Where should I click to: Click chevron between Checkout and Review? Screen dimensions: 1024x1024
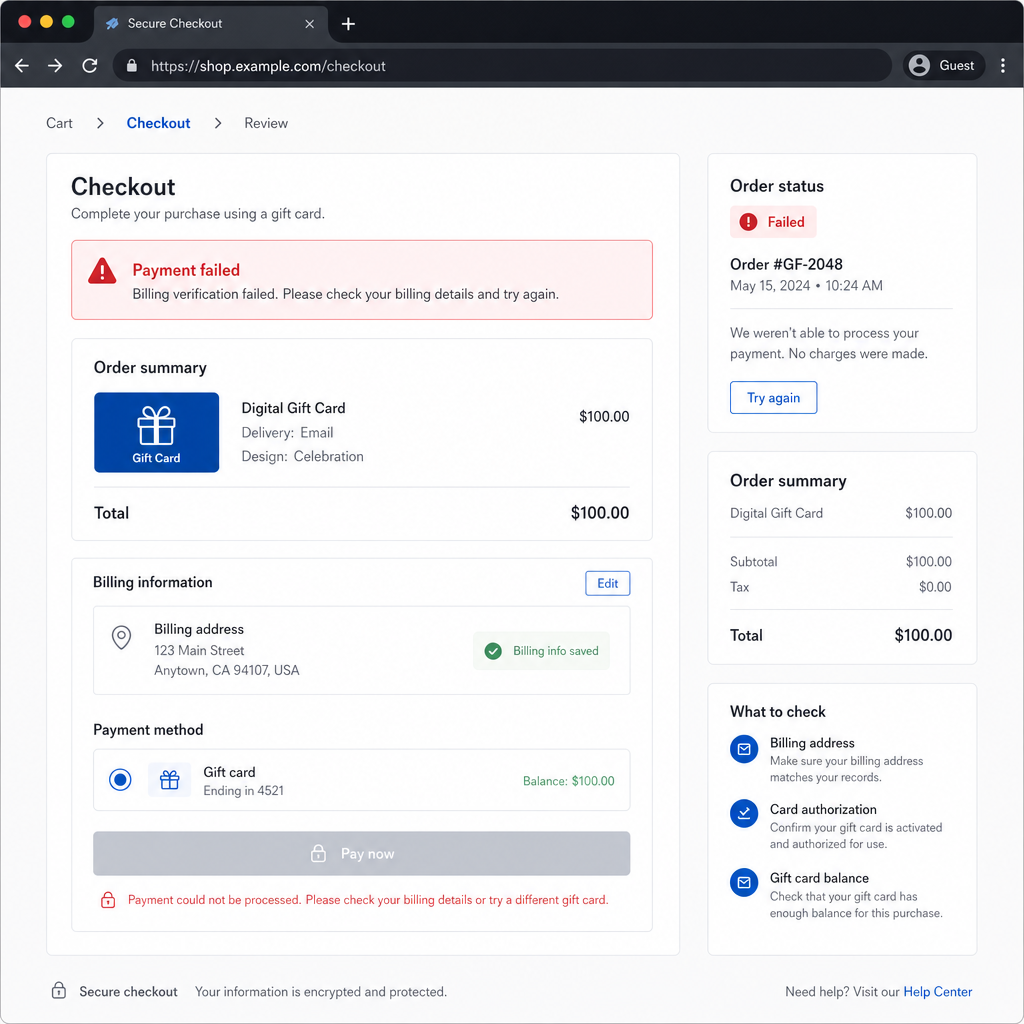[x=218, y=123]
